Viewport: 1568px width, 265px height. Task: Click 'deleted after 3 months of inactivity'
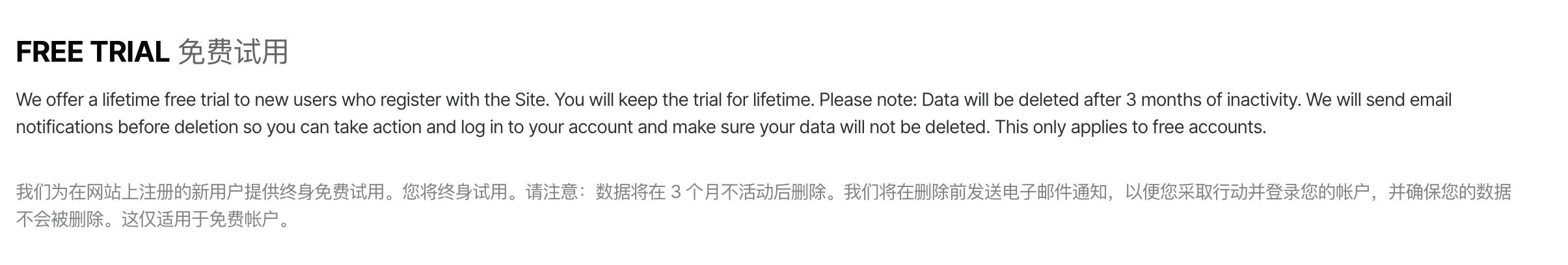(1159, 100)
